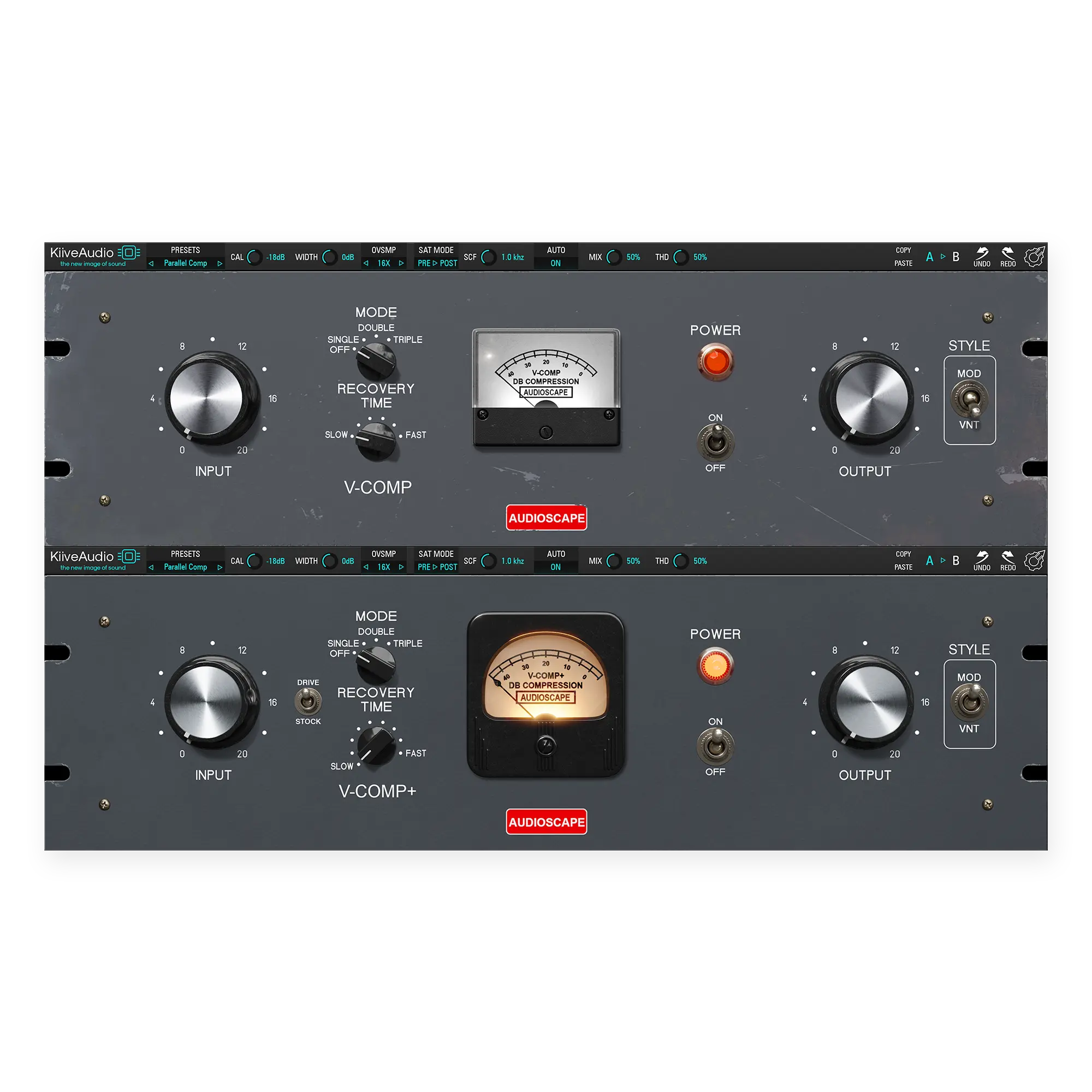Click the Redo icon on lower V-COMP+ toolbar
Screen dimensions: 1092x1092
pos(1008,558)
